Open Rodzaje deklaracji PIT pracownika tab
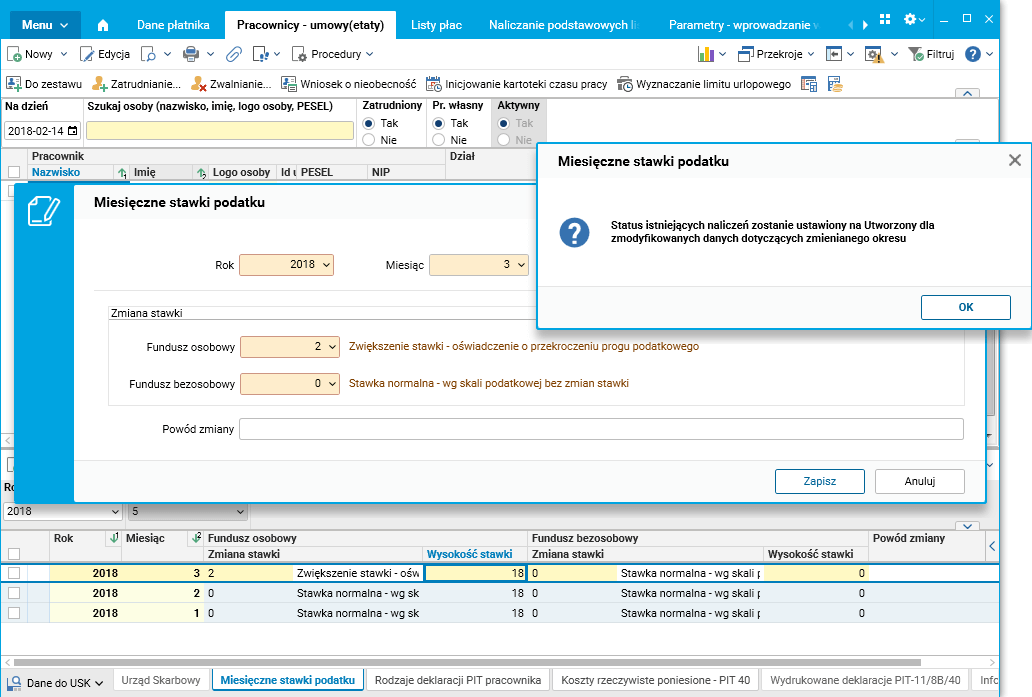The height and width of the screenshot is (697, 1032). [458, 680]
